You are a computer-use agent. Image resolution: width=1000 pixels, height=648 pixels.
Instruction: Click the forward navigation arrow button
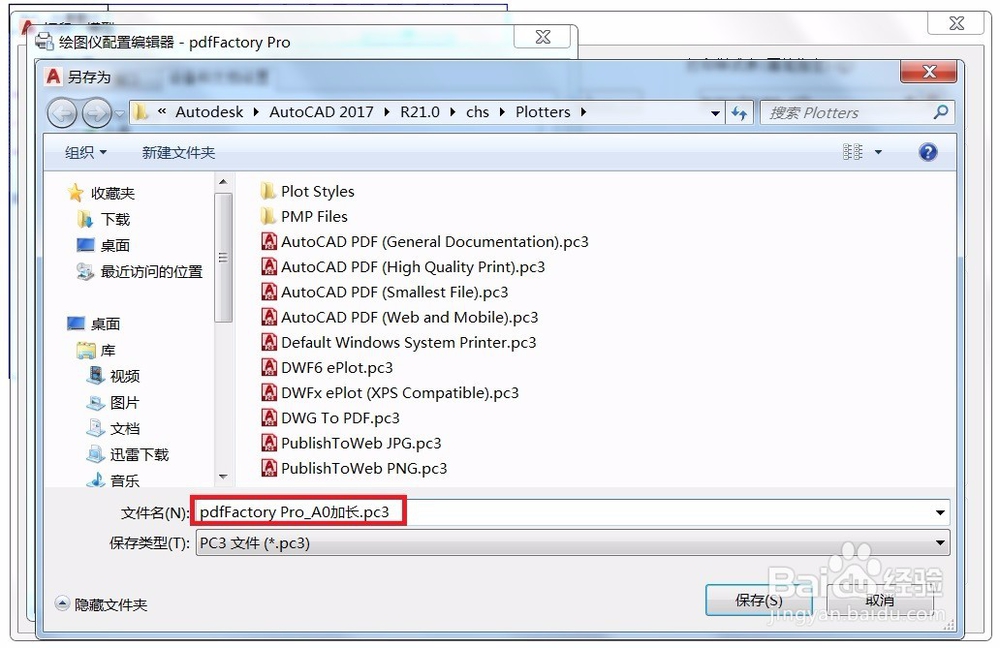pyautogui.click(x=96, y=114)
